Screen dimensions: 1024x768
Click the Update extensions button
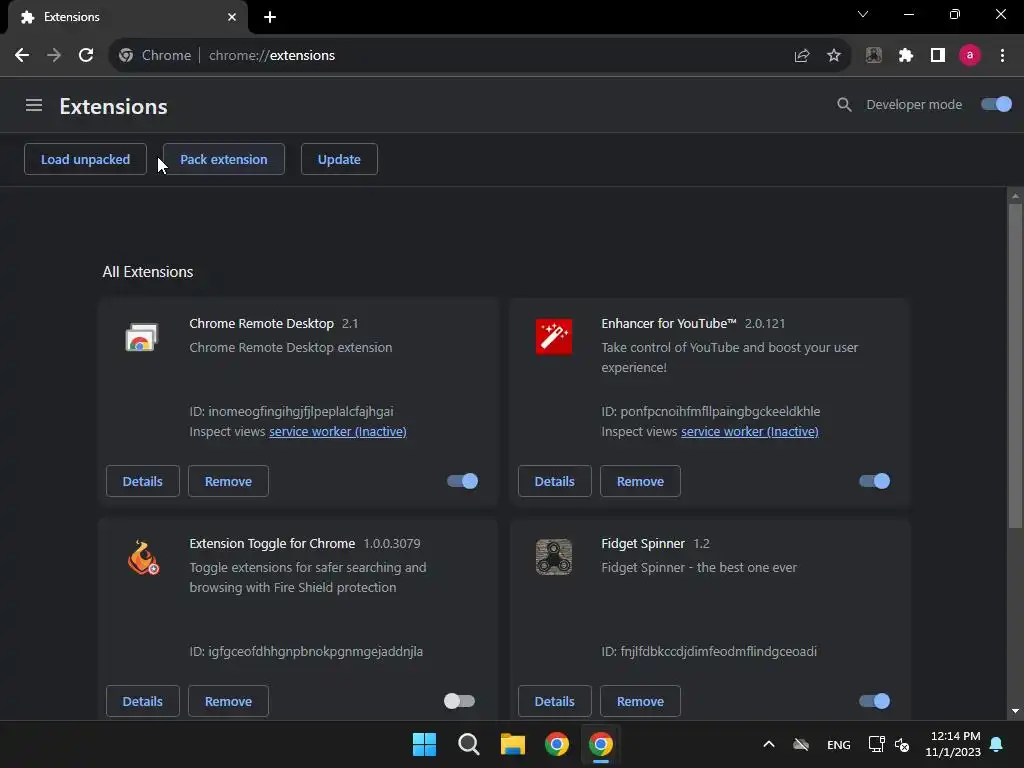tap(339, 159)
